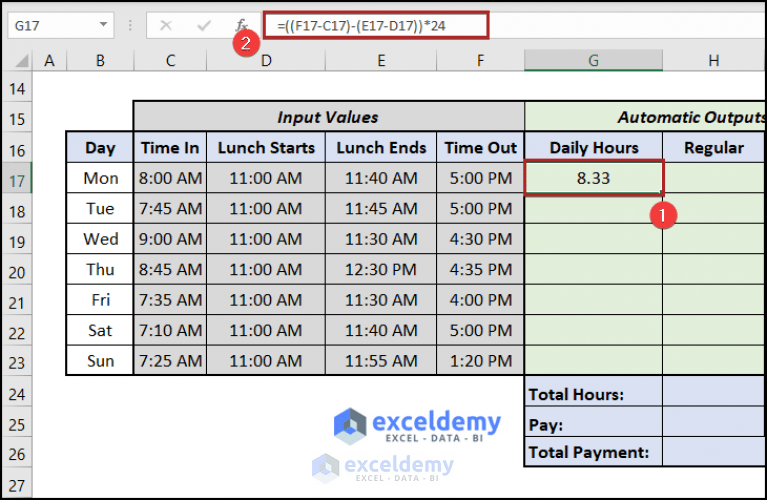
Task: Select cell G17 showing 8.33
Action: click(594, 178)
